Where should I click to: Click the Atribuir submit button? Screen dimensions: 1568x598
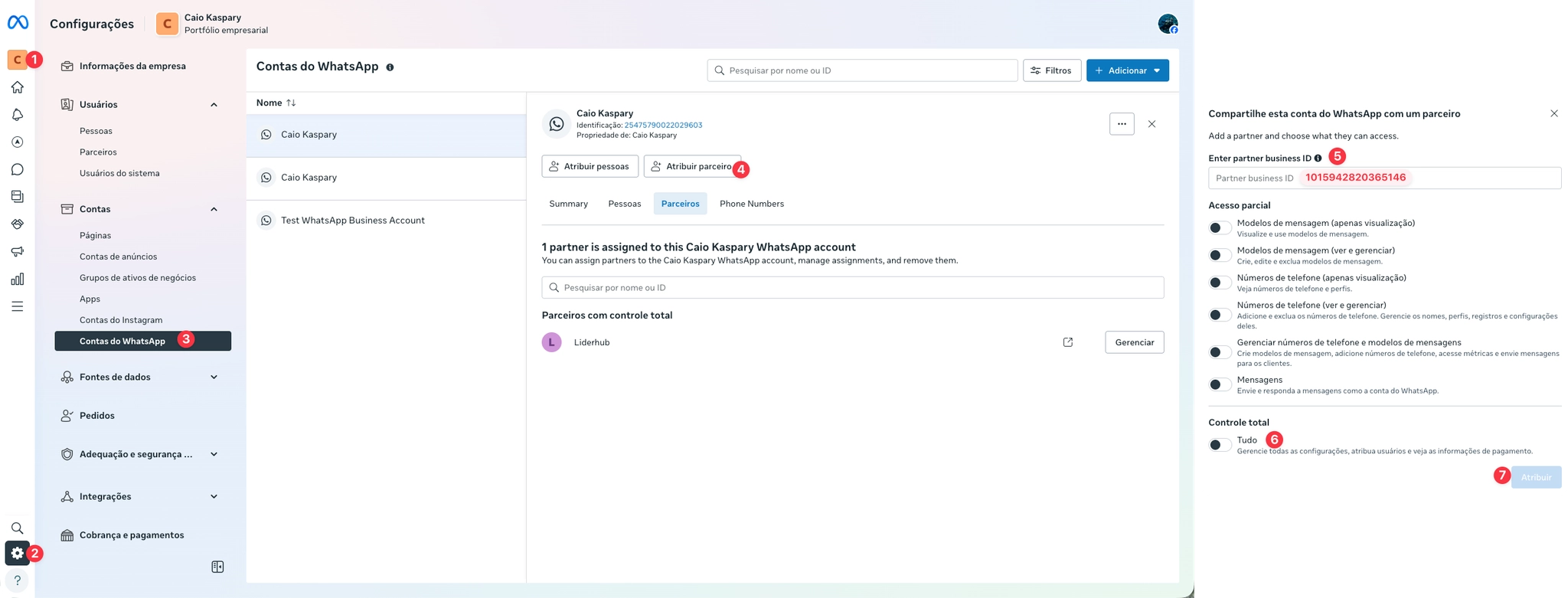tap(1536, 477)
